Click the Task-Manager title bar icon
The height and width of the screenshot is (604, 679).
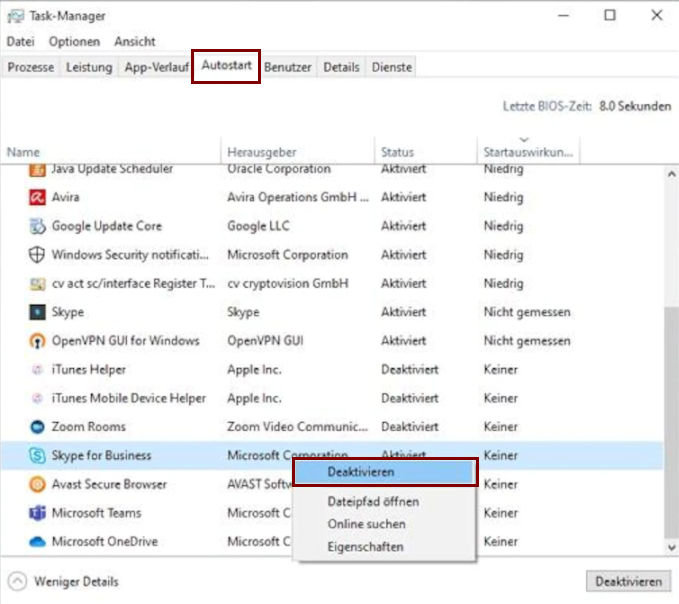point(16,16)
